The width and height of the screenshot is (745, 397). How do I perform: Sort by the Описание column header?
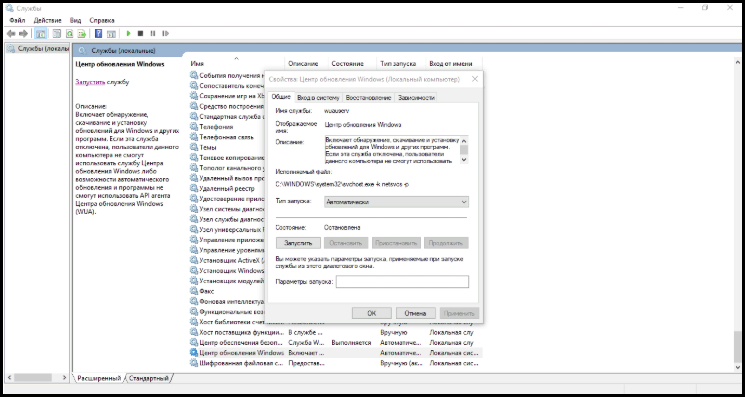coord(306,64)
